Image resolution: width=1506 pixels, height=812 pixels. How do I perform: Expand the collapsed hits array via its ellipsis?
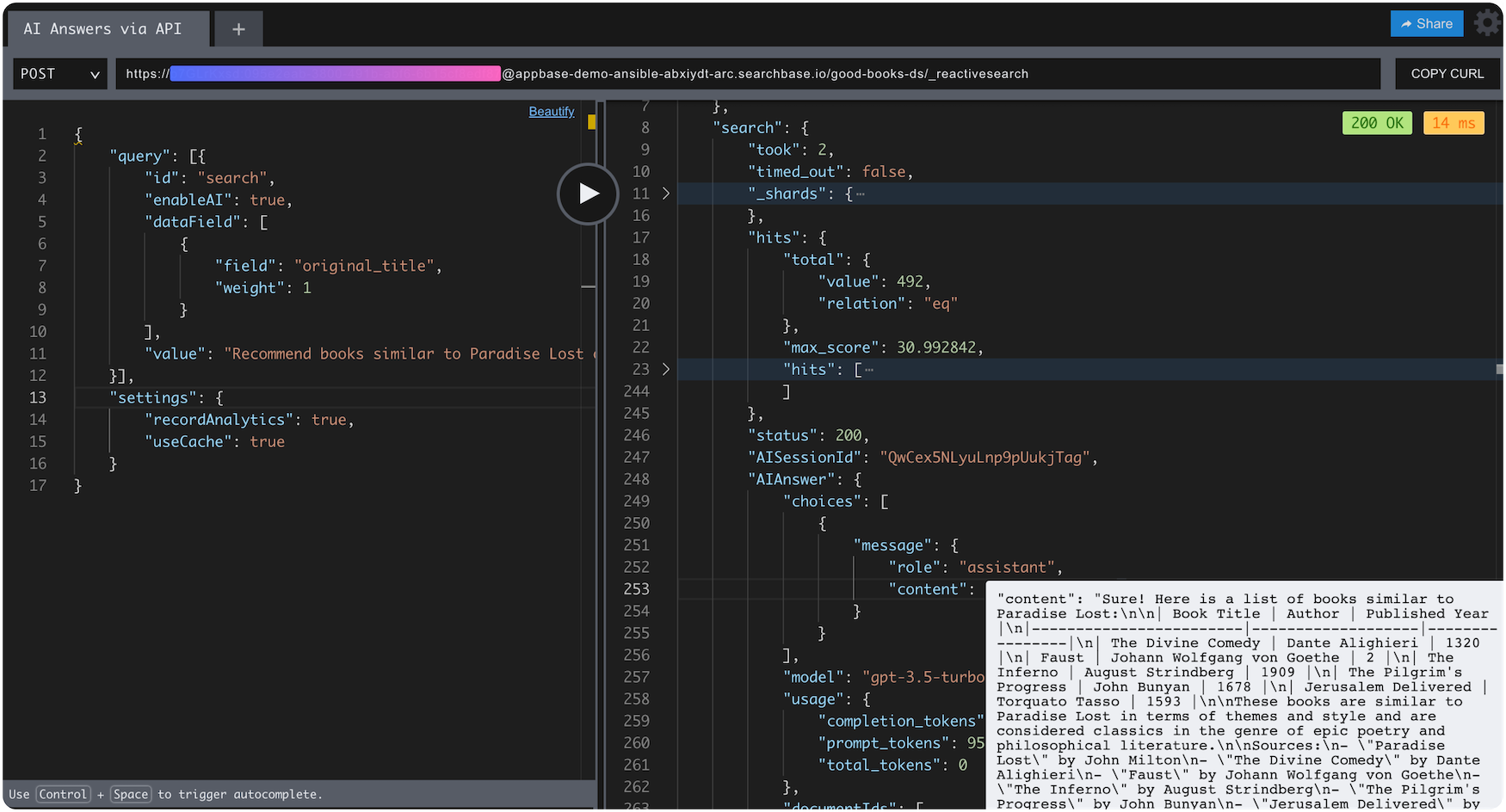tap(868, 369)
